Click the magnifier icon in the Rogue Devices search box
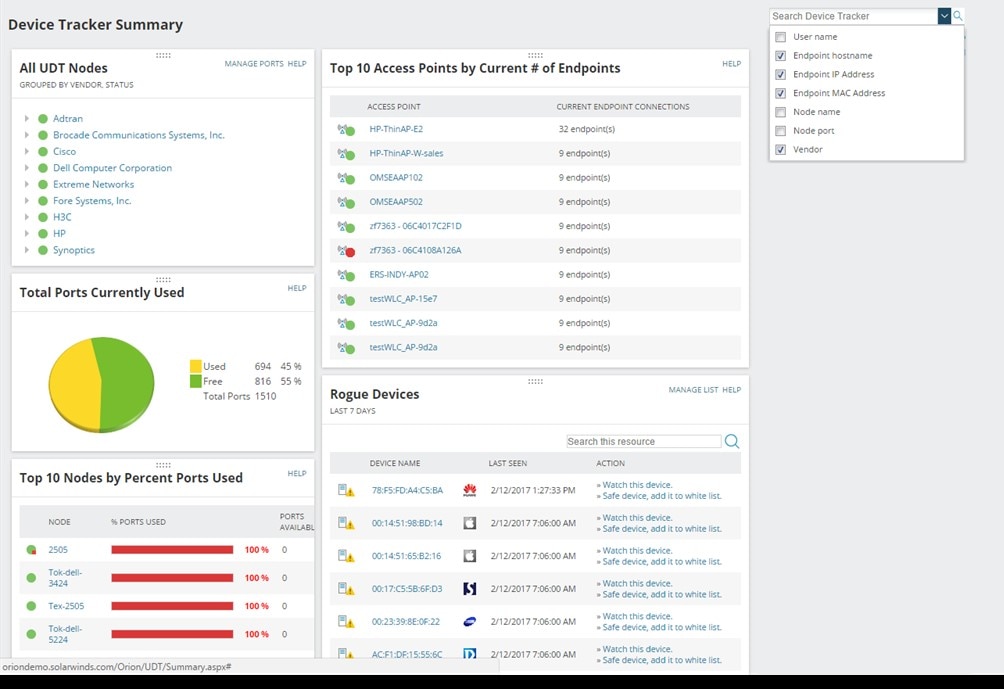 pyautogui.click(x=732, y=440)
